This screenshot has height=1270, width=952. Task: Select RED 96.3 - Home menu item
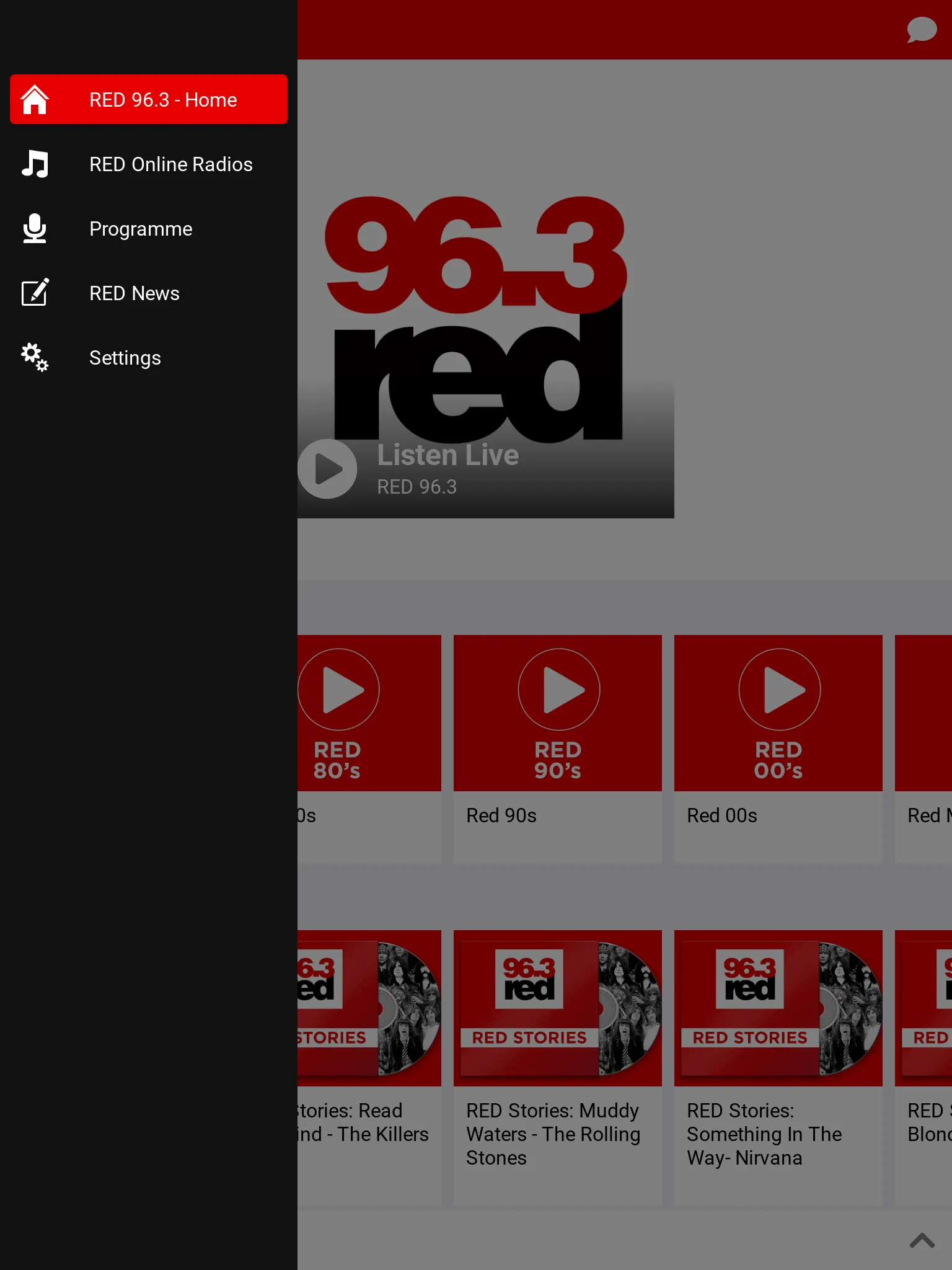pos(149,99)
